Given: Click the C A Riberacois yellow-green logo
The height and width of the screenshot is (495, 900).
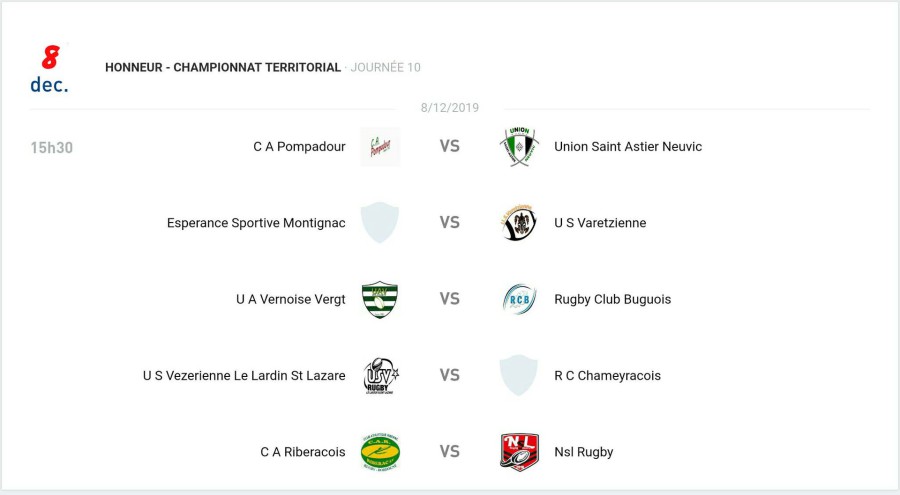Looking at the screenshot, I should pos(380,452).
